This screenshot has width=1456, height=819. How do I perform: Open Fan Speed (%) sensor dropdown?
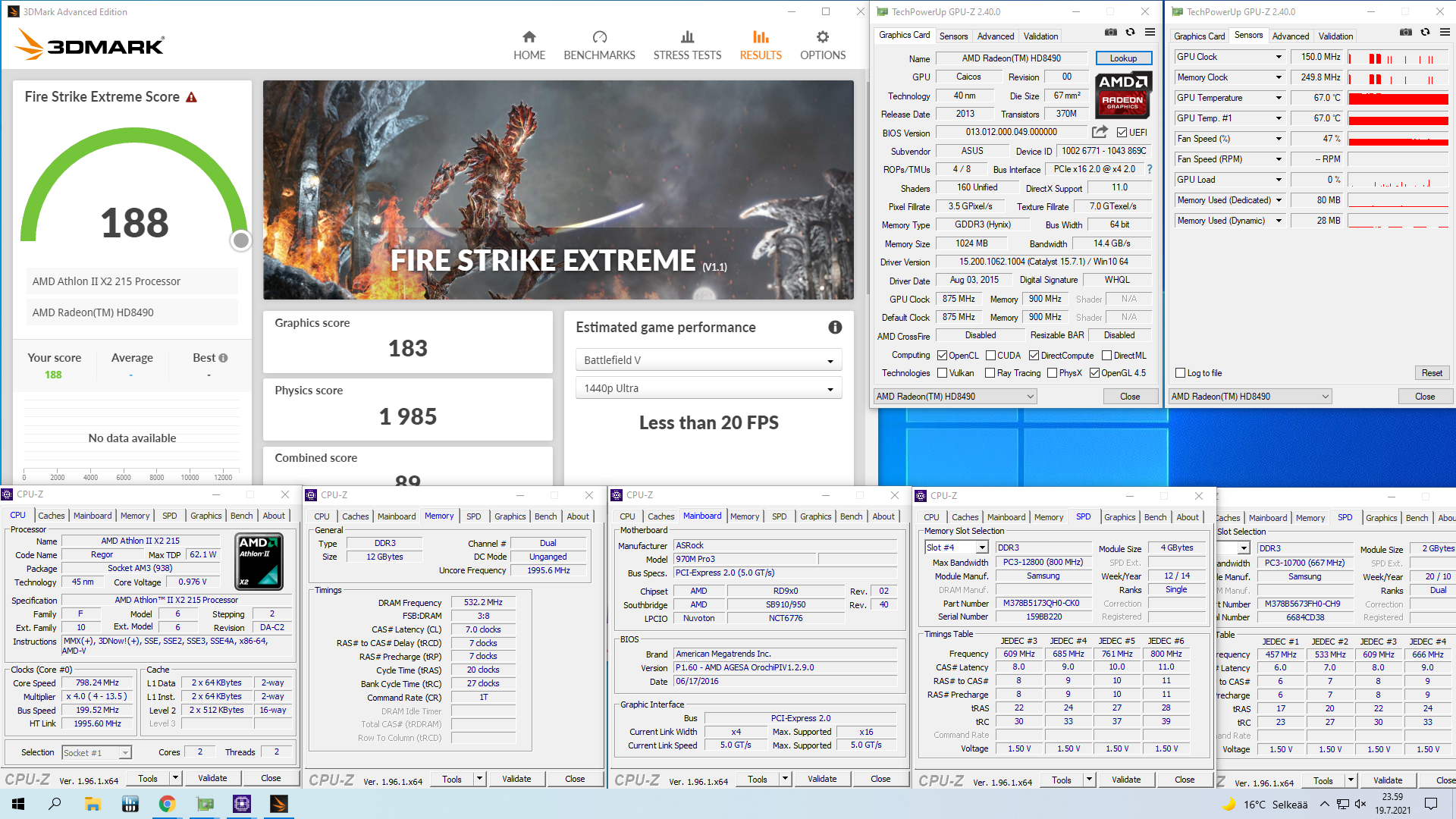1279,139
